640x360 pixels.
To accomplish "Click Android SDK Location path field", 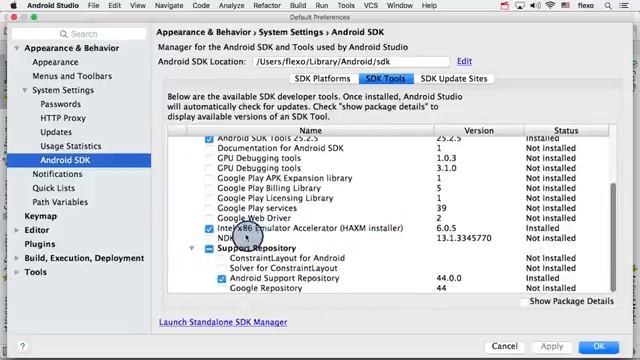I will click(x=351, y=62).
